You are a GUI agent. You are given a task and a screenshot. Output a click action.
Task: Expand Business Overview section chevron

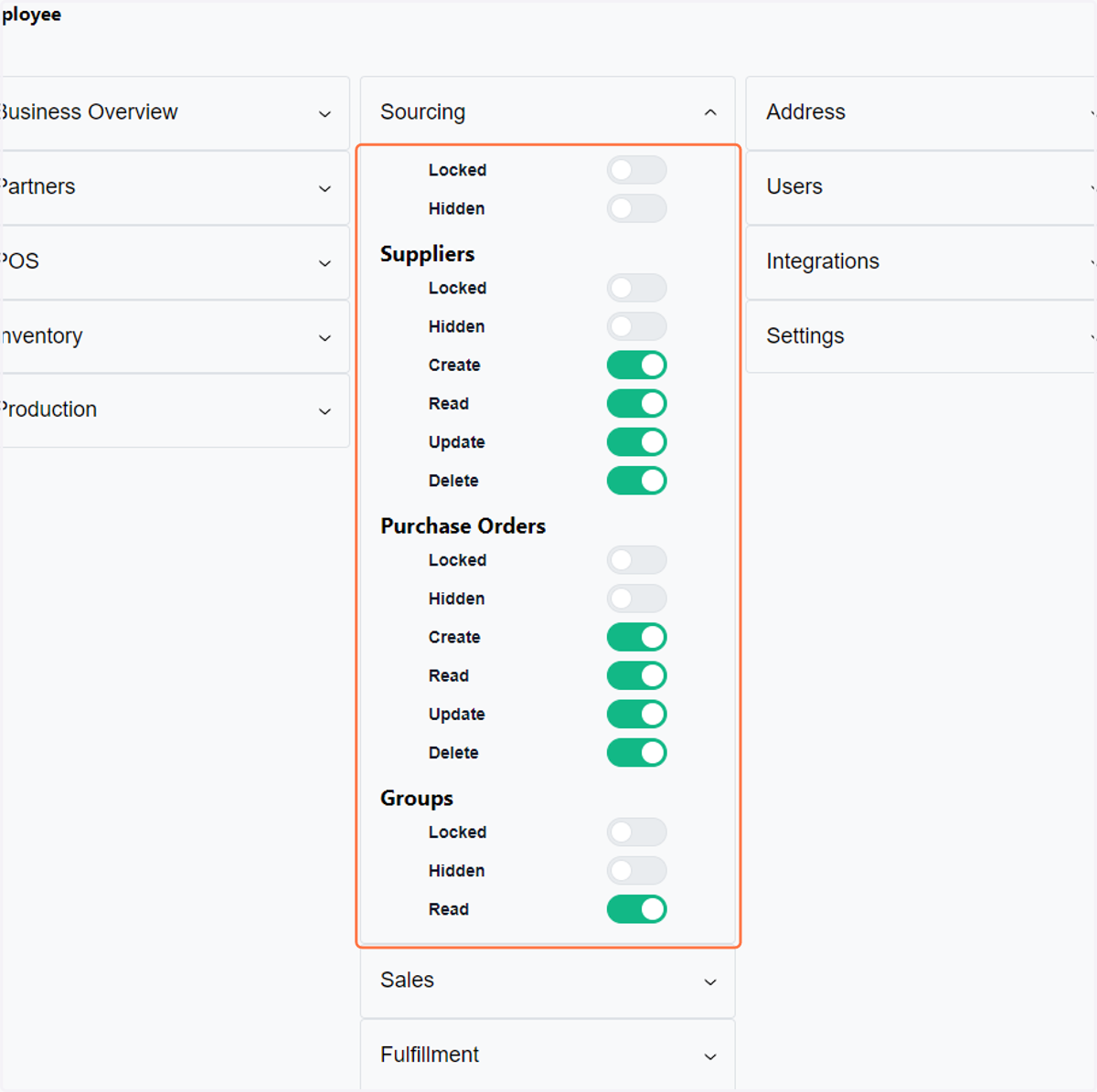tap(325, 113)
